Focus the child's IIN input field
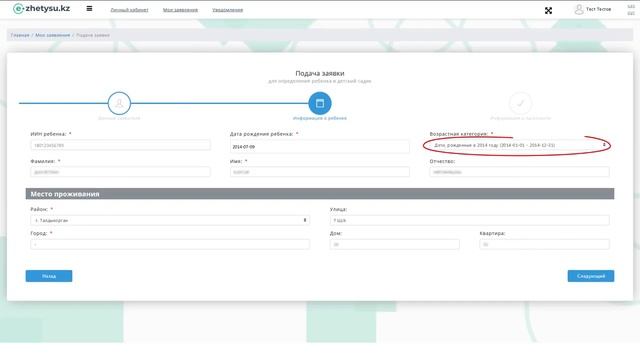This screenshot has height=360, width=640. (120, 145)
